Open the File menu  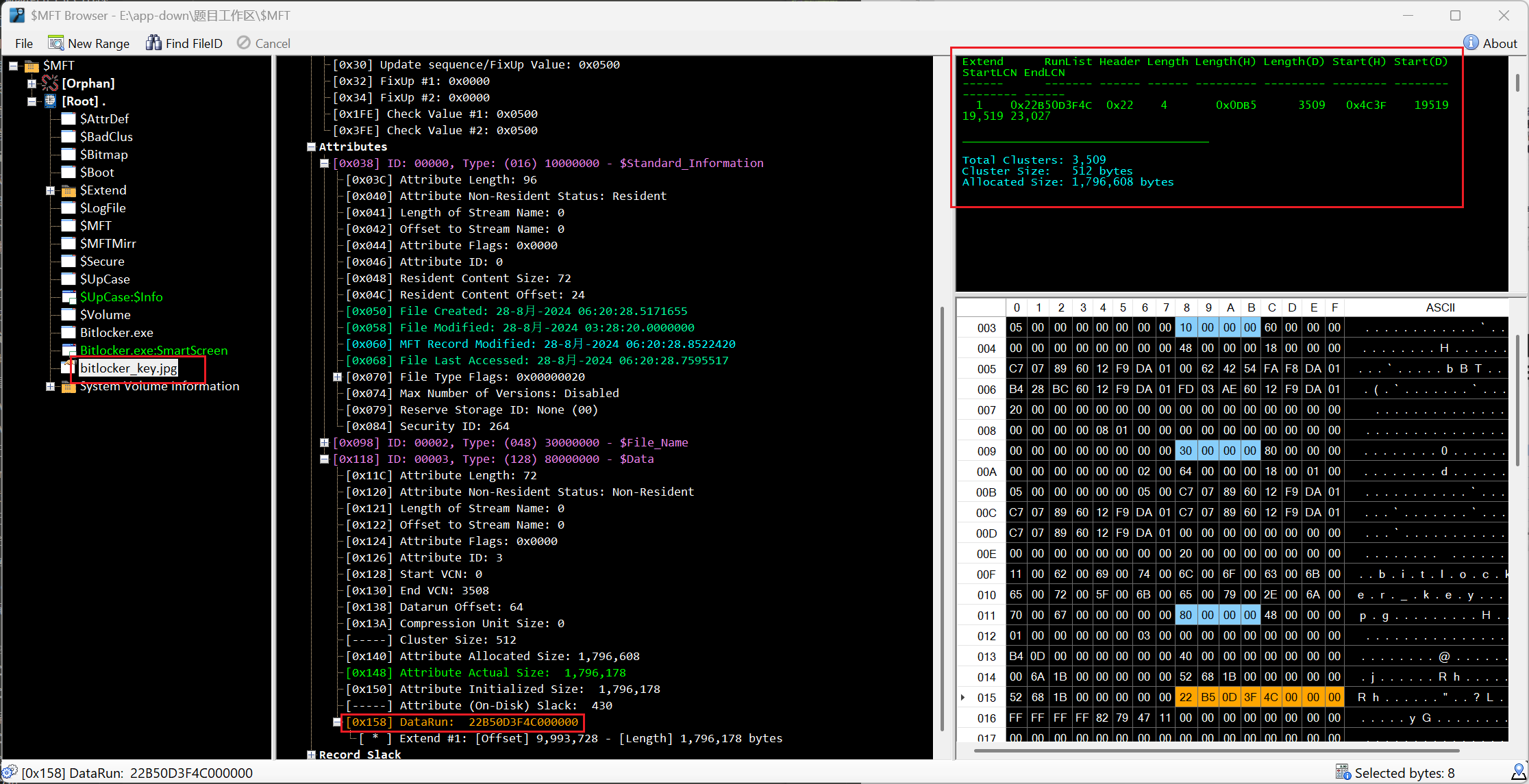24,43
